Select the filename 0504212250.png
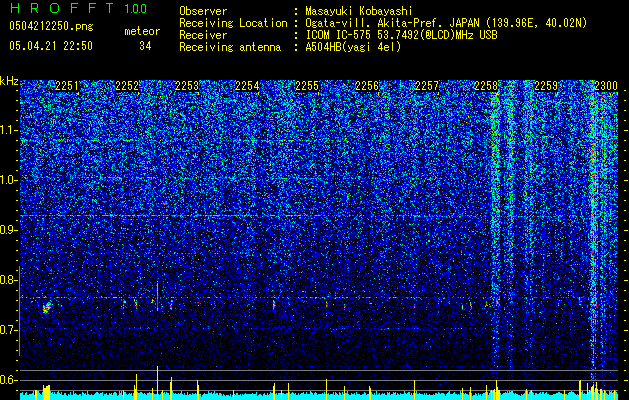This screenshot has height=400, width=629. coord(51,26)
